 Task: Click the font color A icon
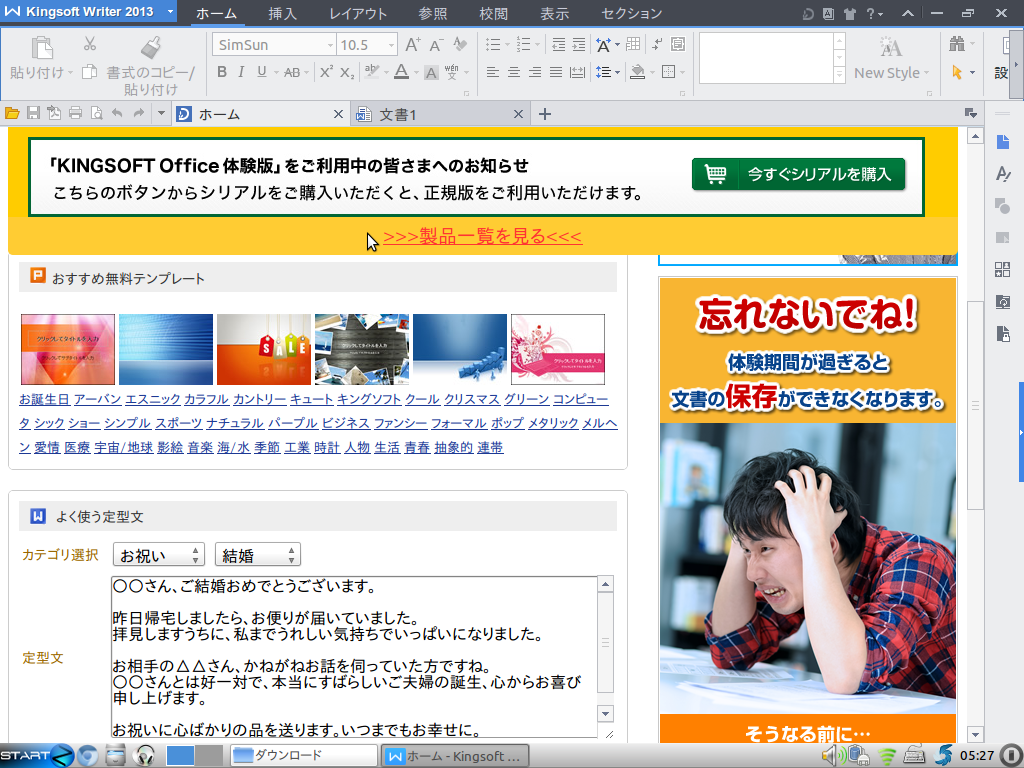(402, 72)
